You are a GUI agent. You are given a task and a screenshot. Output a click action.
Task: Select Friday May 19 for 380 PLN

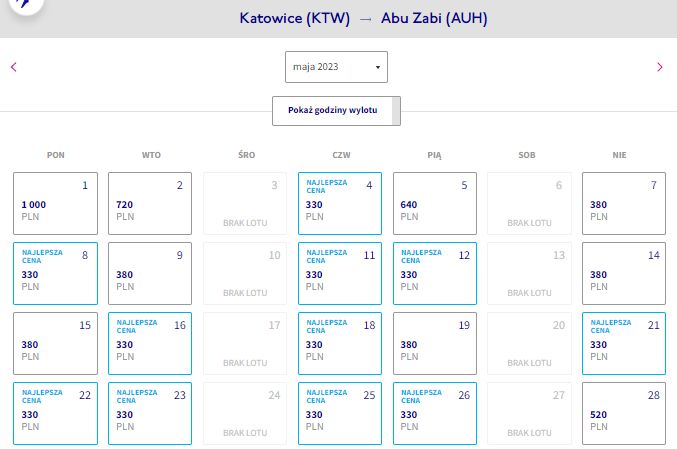tap(435, 343)
